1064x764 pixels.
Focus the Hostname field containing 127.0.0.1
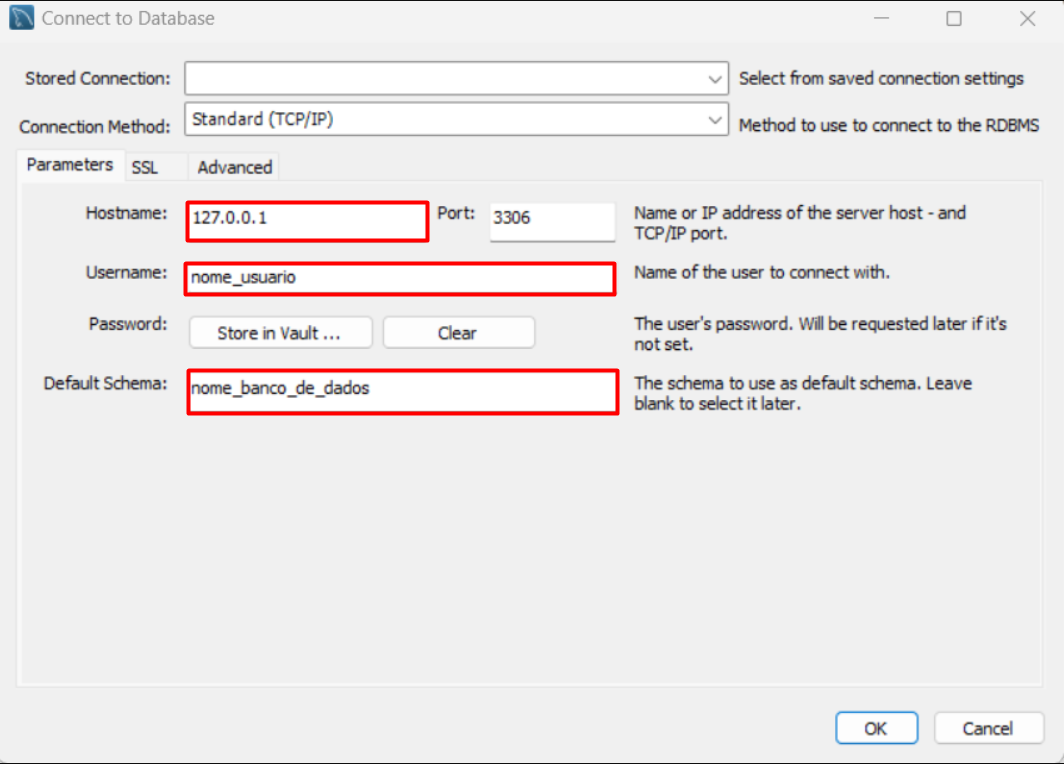click(307, 220)
